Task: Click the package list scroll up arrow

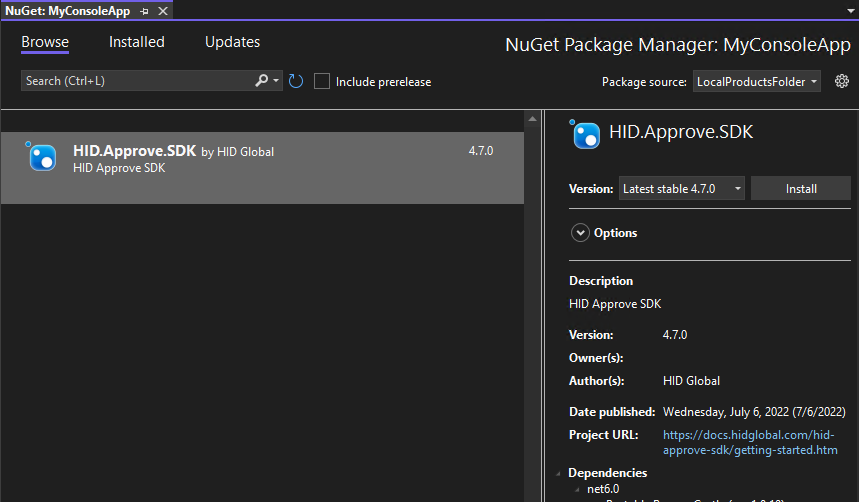Action: coord(532,119)
